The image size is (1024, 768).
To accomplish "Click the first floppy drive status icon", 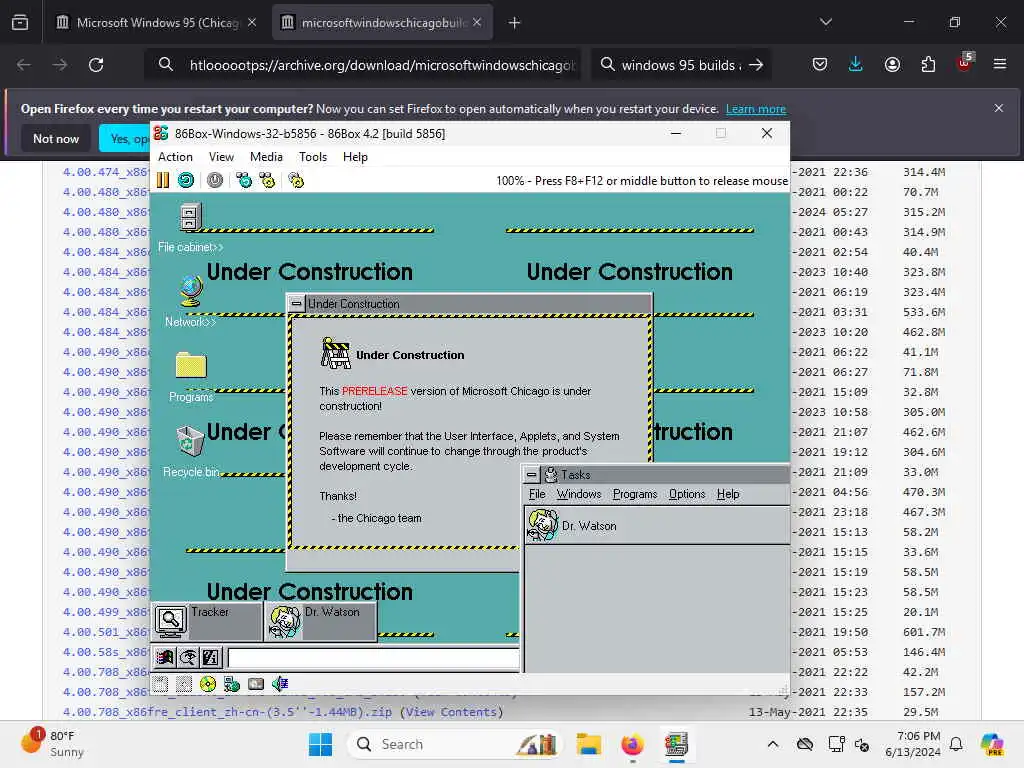I will [x=161, y=684].
